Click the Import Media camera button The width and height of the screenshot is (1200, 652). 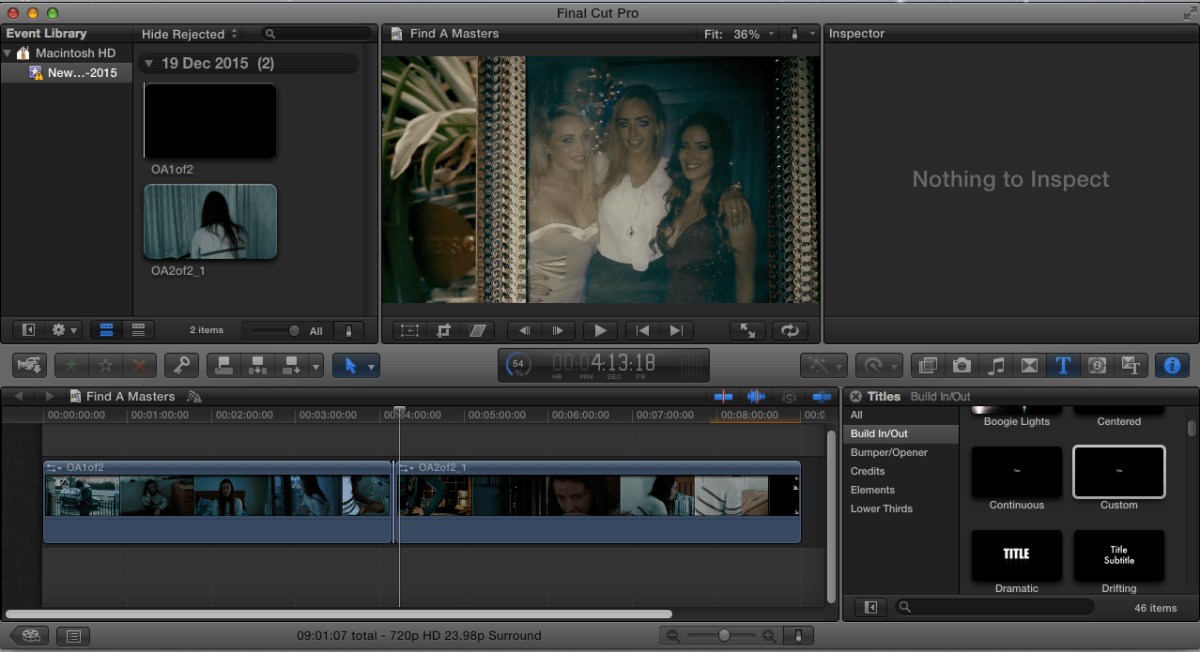tap(29, 366)
